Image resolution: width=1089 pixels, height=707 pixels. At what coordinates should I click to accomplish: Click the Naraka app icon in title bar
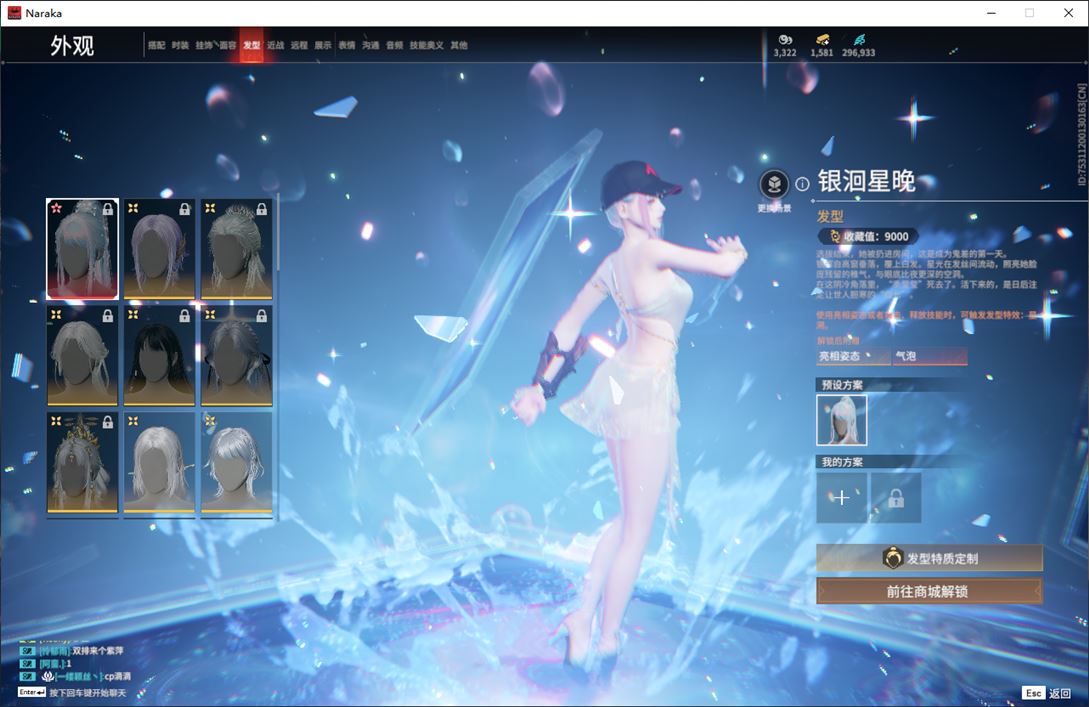(14, 13)
